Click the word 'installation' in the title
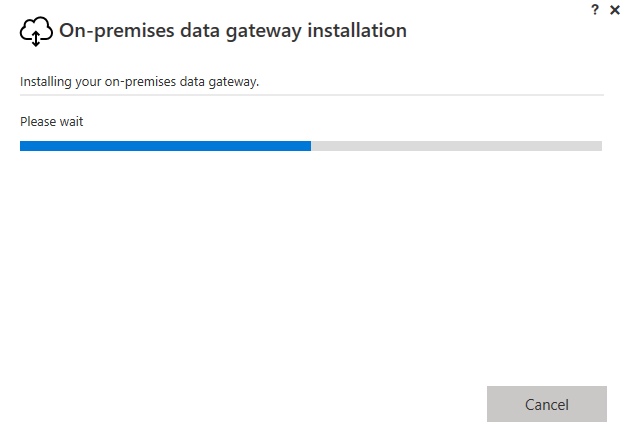Image resolution: width=626 pixels, height=433 pixels. point(357,30)
